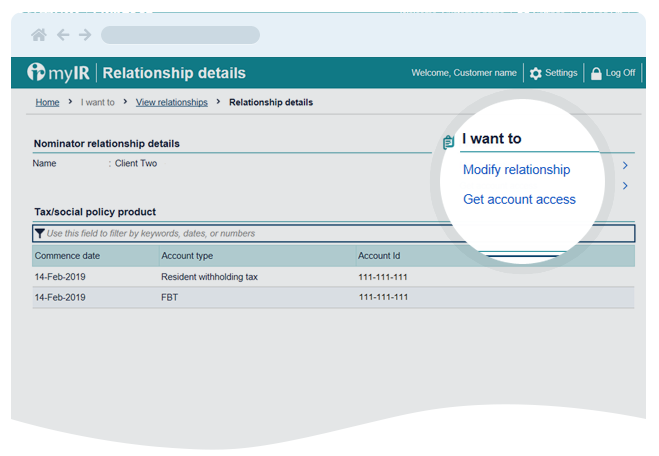
Task: Sort by the Commence date column header
Action: click(x=67, y=256)
